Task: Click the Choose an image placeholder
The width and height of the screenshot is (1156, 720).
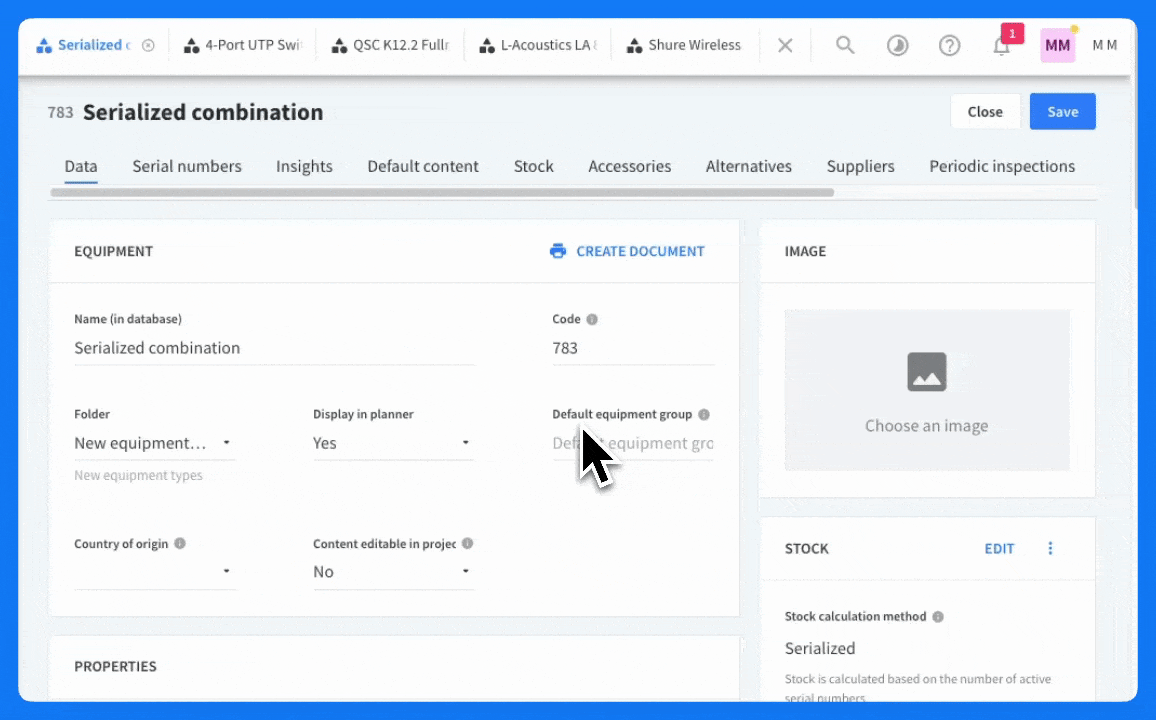Action: click(x=926, y=390)
